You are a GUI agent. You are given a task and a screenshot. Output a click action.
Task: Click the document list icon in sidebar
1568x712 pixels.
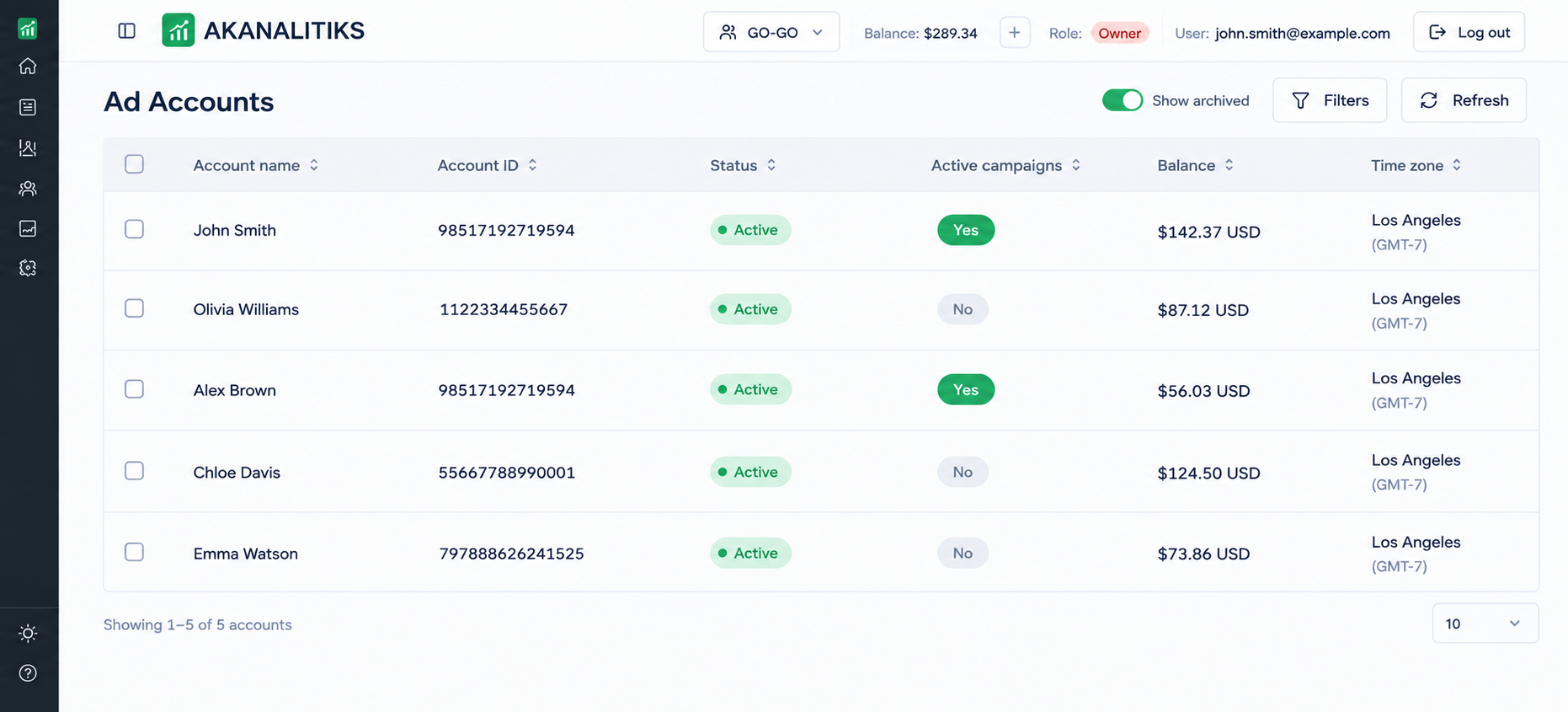28,107
